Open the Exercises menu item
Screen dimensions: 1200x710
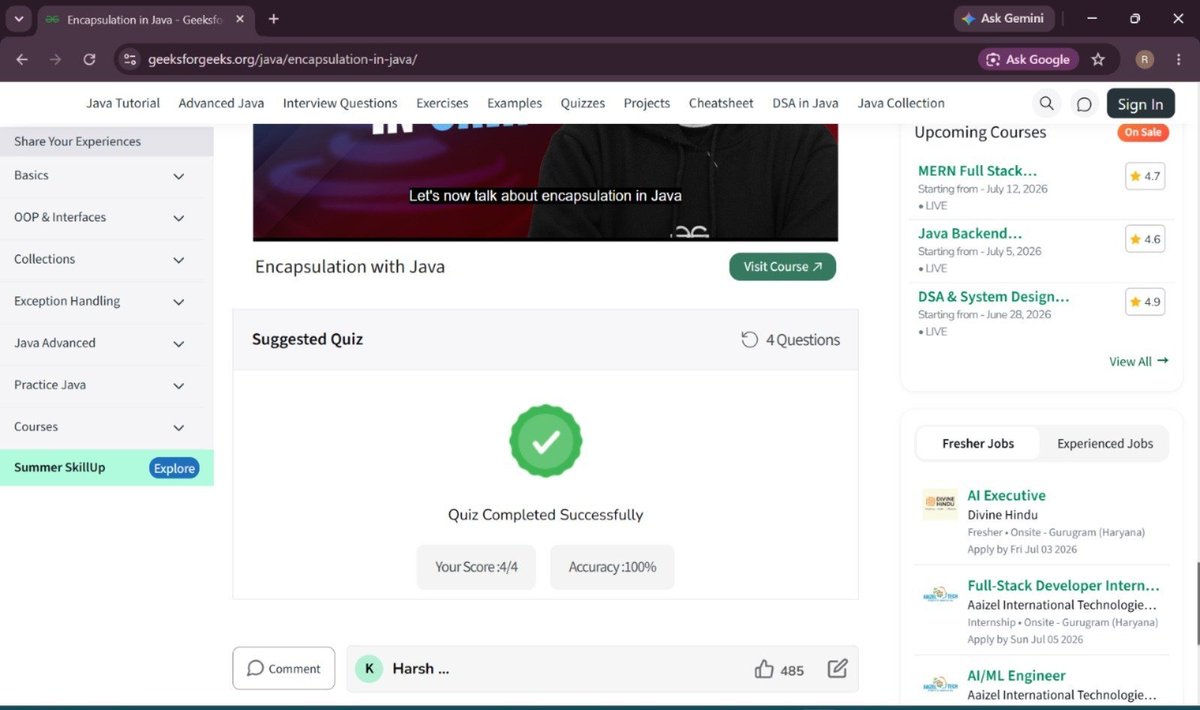click(x=442, y=103)
